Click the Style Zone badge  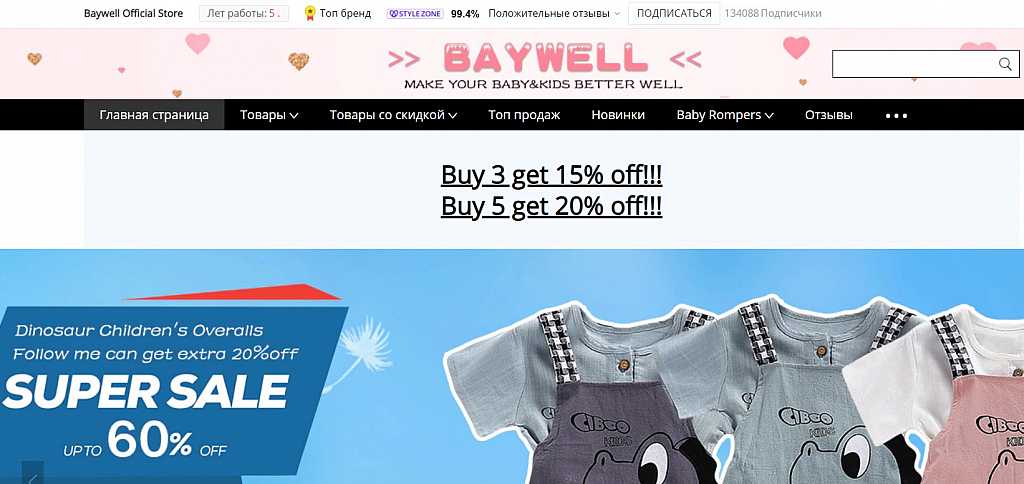(x=415, y=13)
